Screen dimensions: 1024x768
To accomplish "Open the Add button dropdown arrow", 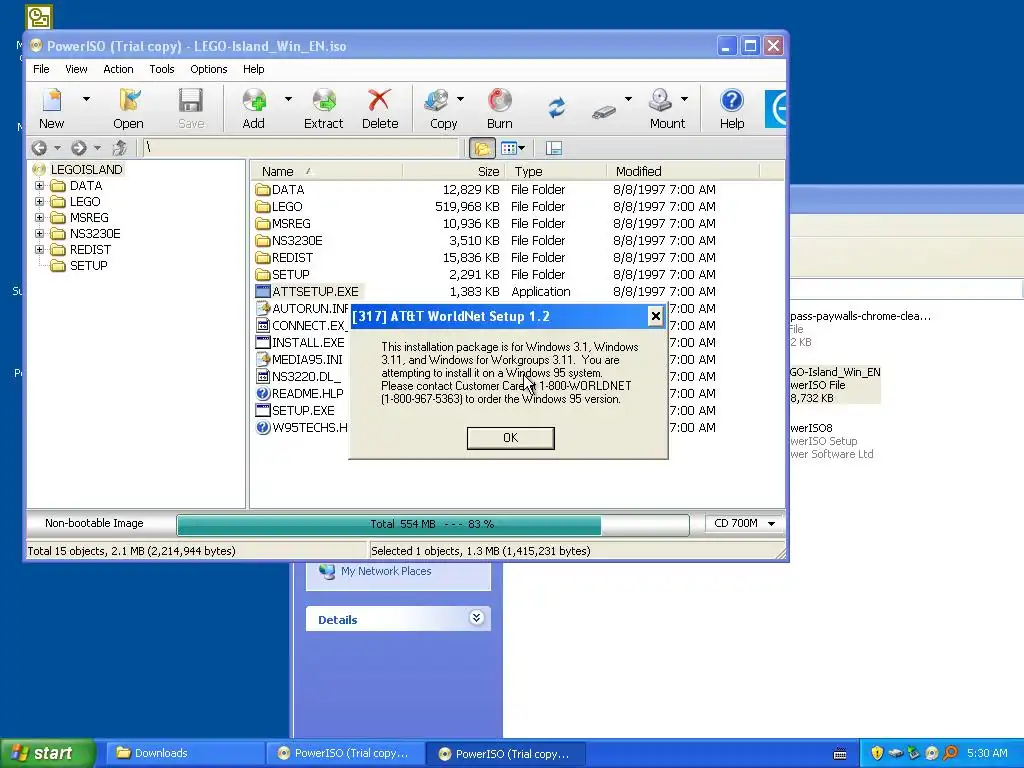I will coord(288,99).
